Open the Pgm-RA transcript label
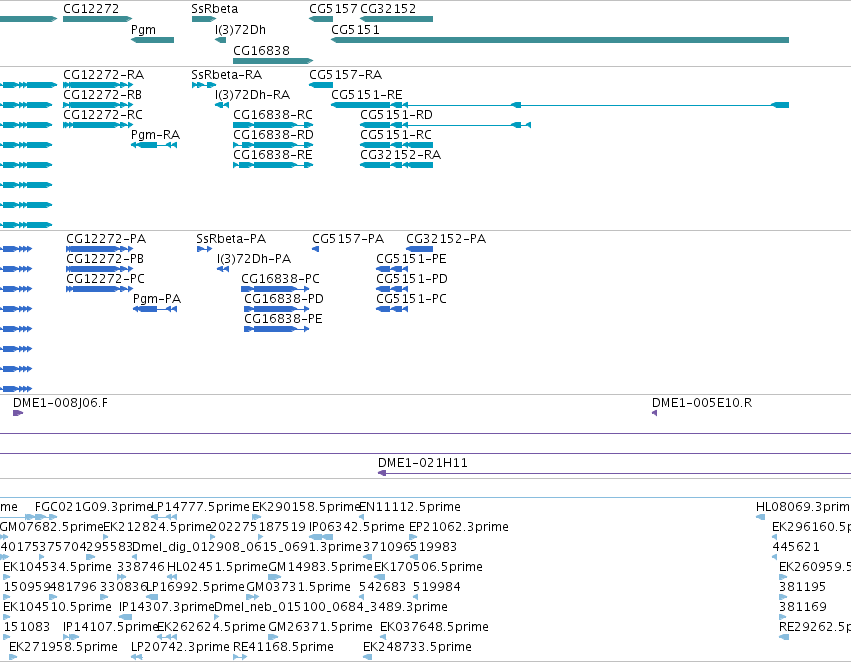The image size is (851, 662). pyautogui.click(x=155, y=135)
